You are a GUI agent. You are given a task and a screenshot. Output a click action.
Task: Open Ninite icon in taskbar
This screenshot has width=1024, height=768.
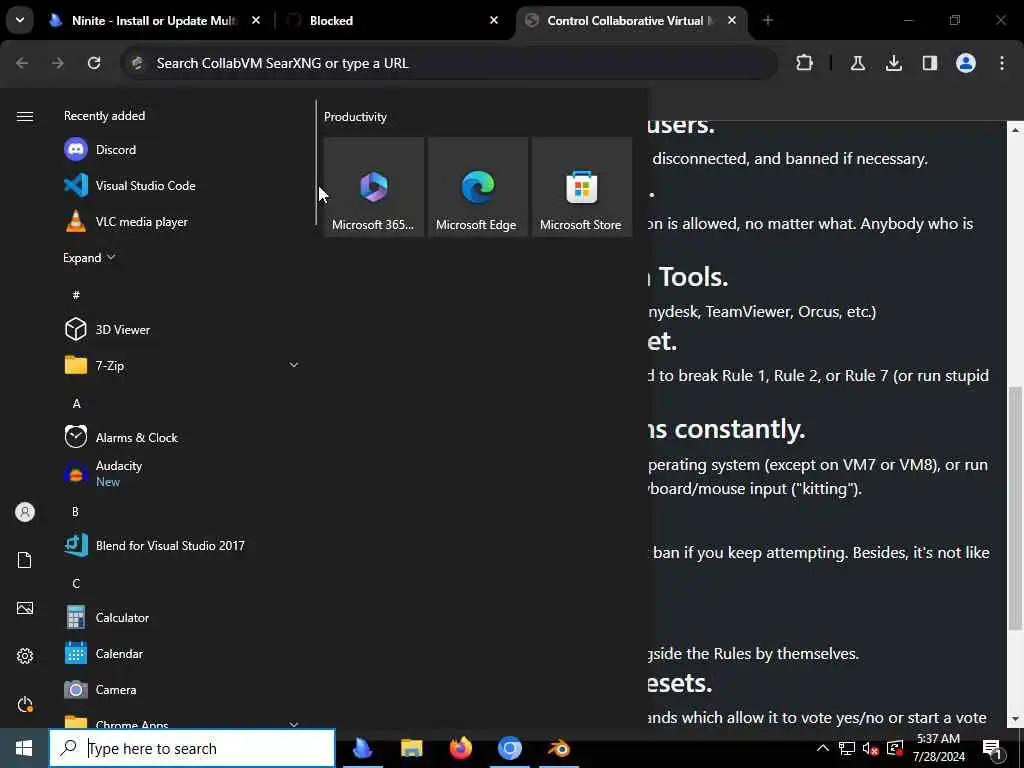pos(362,748)
